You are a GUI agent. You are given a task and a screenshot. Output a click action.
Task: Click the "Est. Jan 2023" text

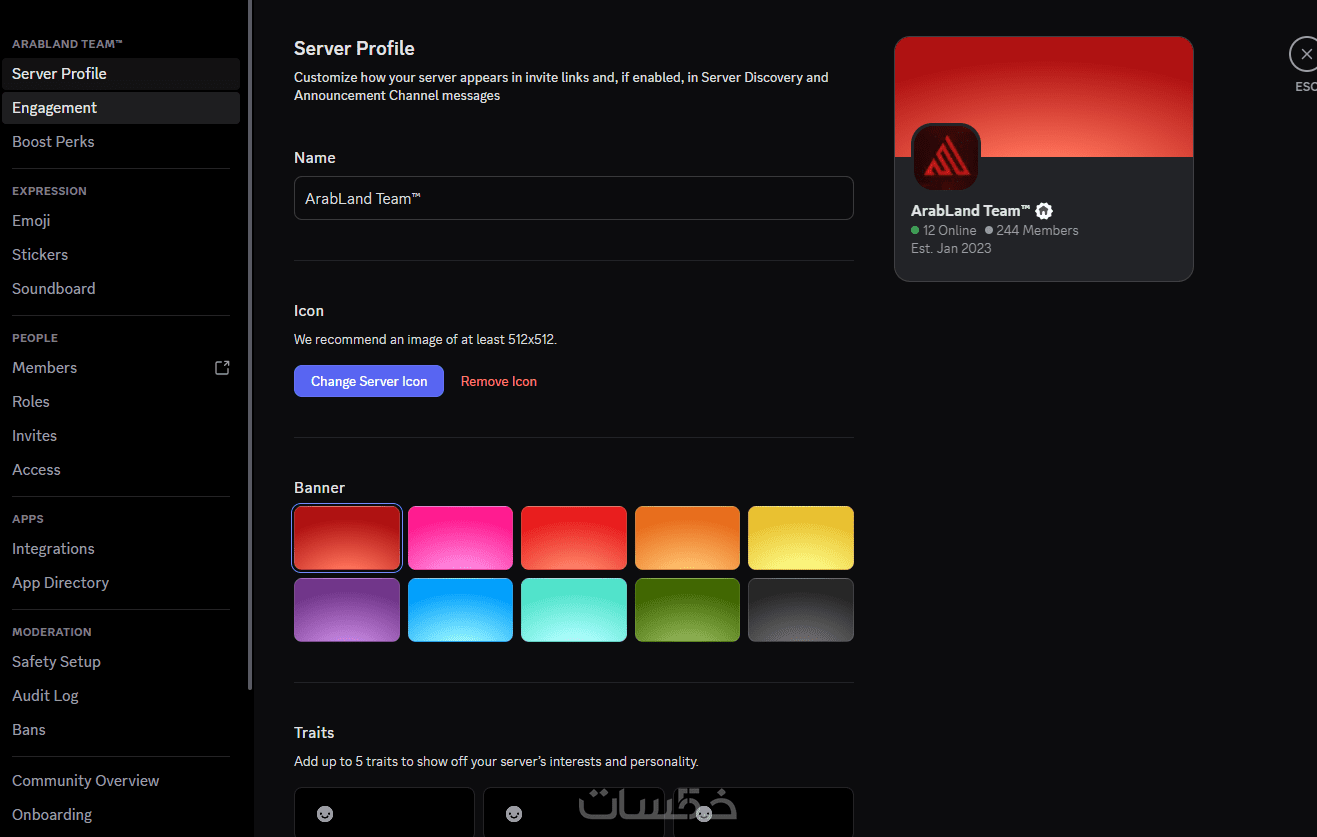pos(951,248)
